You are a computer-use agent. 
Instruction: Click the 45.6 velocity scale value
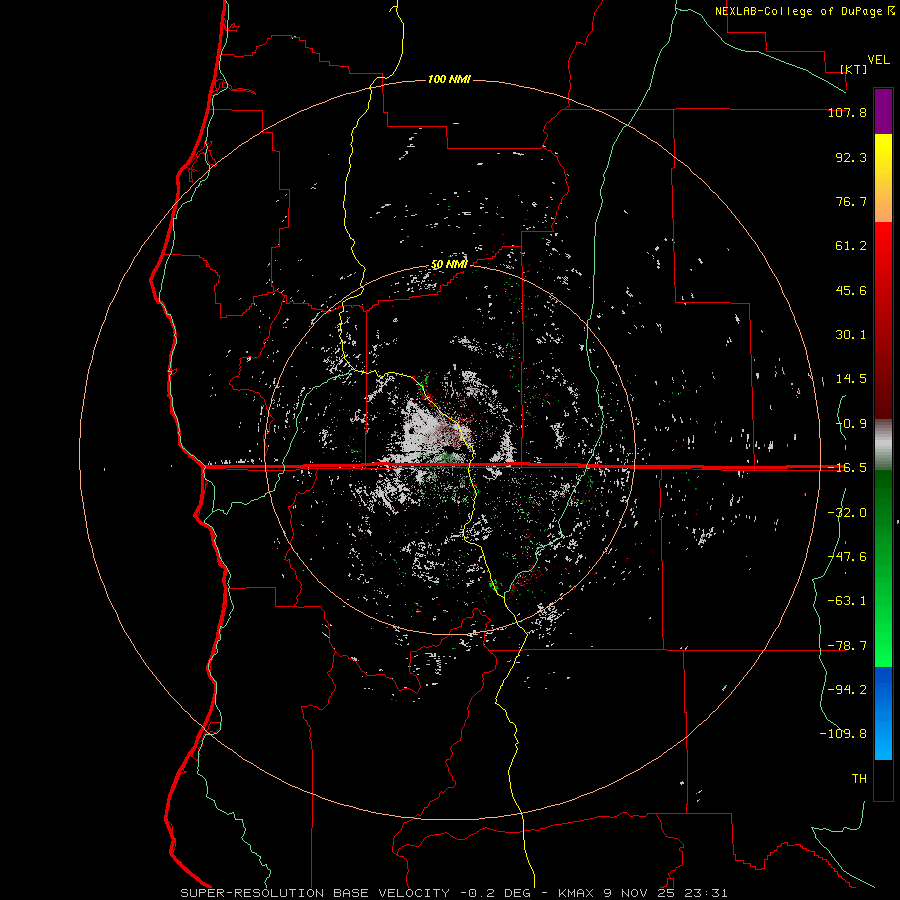tap(851, 290)
